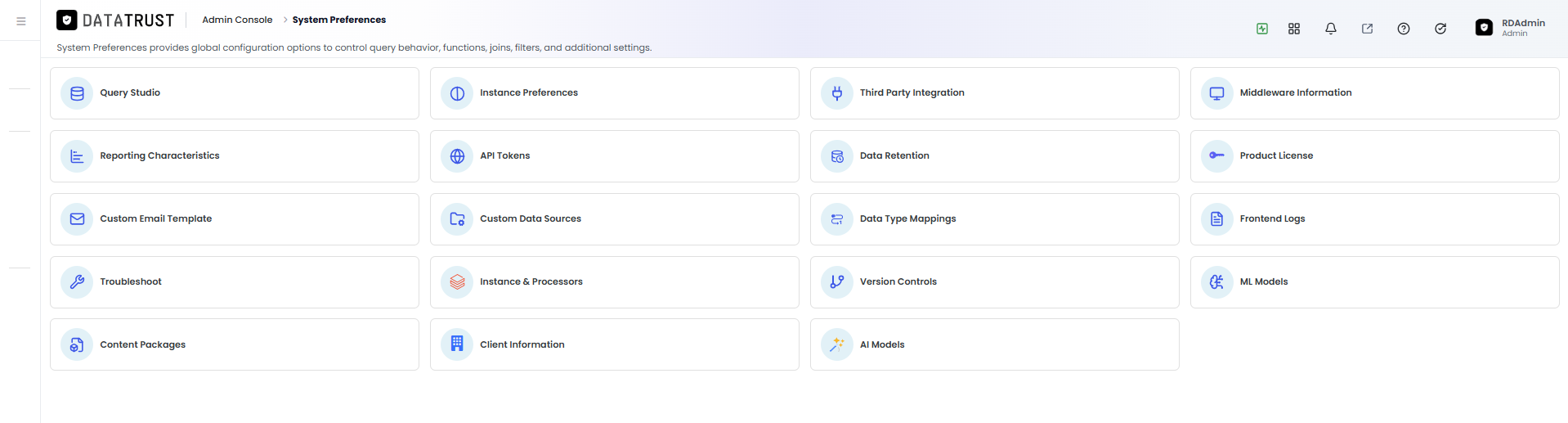The height and width of the screenshot is (423, 1568).
Task: Click the external link icon in header
Action: point(1367,29)
